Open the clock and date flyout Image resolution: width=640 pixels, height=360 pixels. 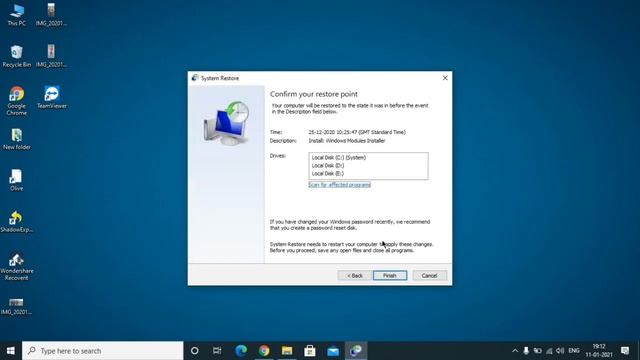(599, 351)
